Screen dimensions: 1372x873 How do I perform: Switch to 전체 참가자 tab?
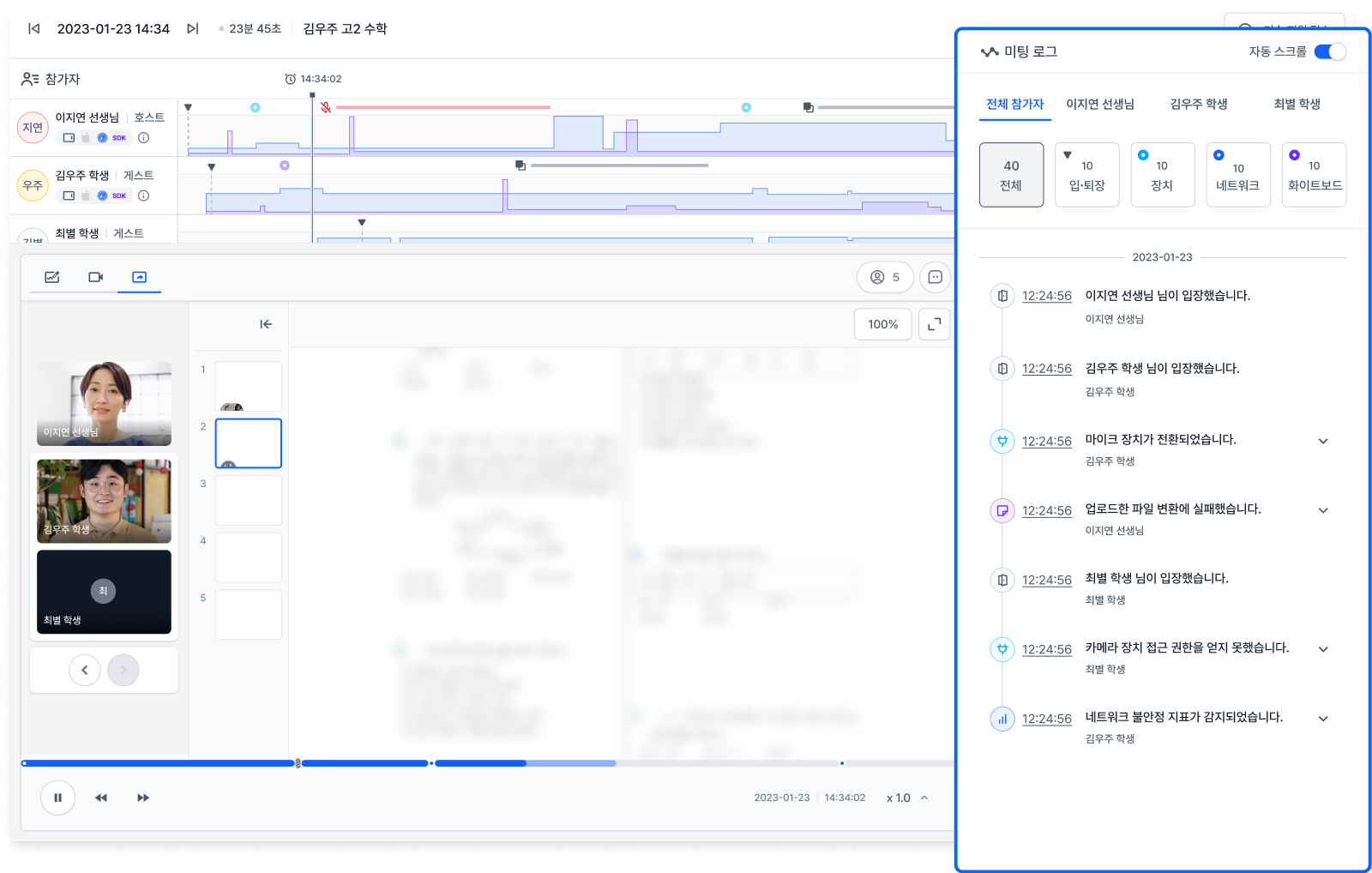(x=1014, y=104)
